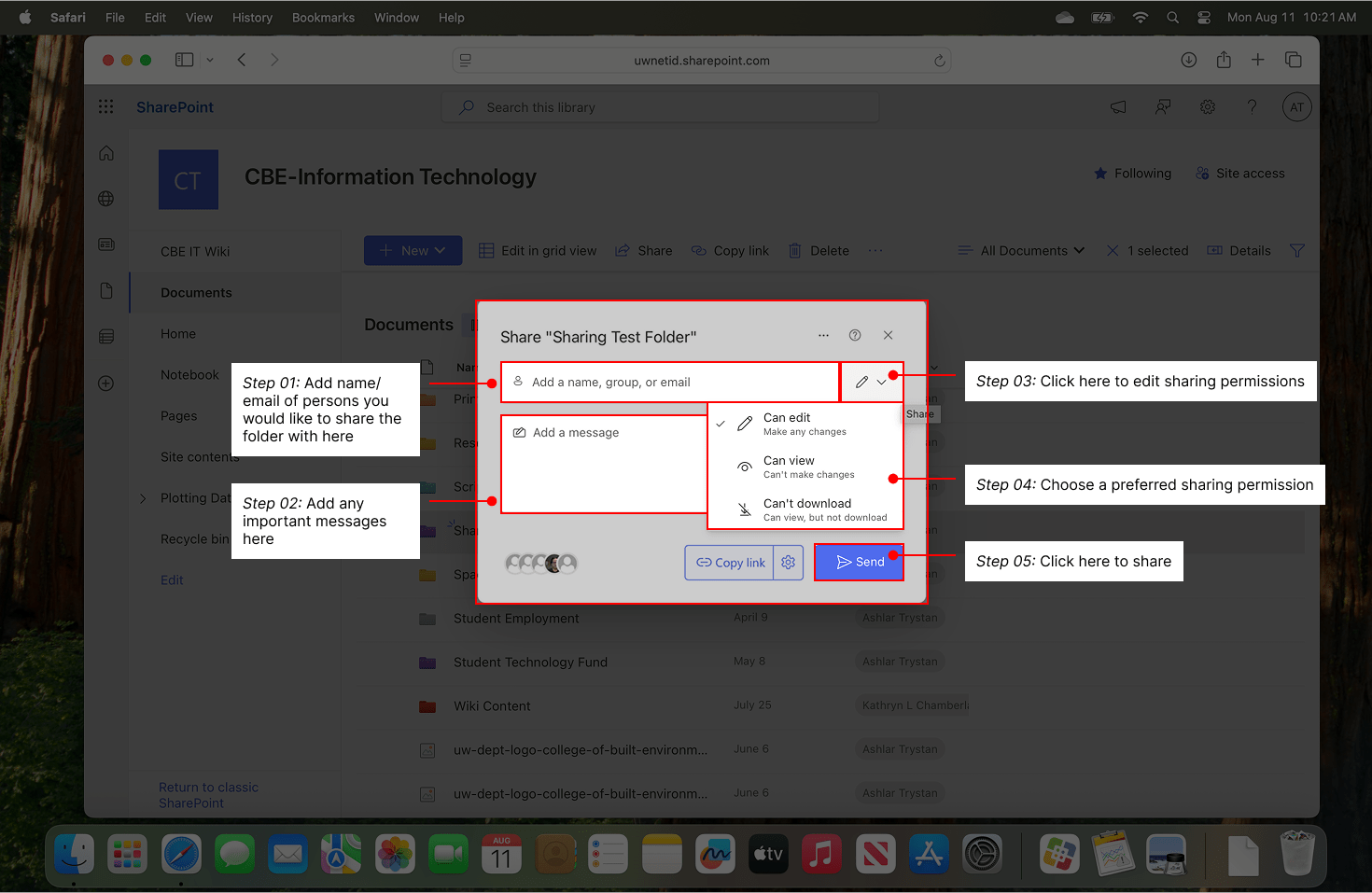Open the Safari downloads icon
The image size is (1372, 893).
(1188, 60)
